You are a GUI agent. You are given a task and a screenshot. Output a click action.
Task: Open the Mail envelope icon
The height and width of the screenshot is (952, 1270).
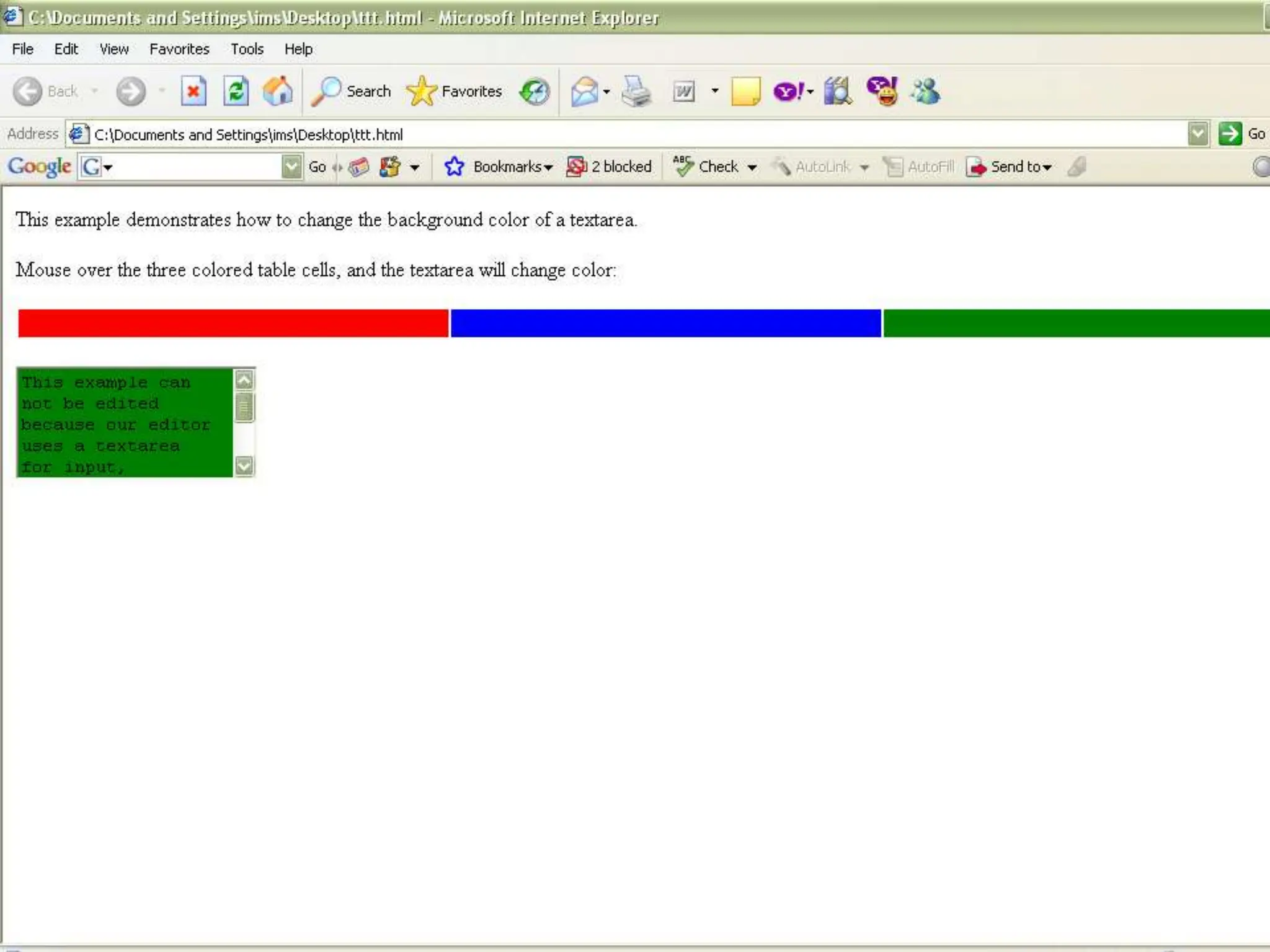point(584,92)
